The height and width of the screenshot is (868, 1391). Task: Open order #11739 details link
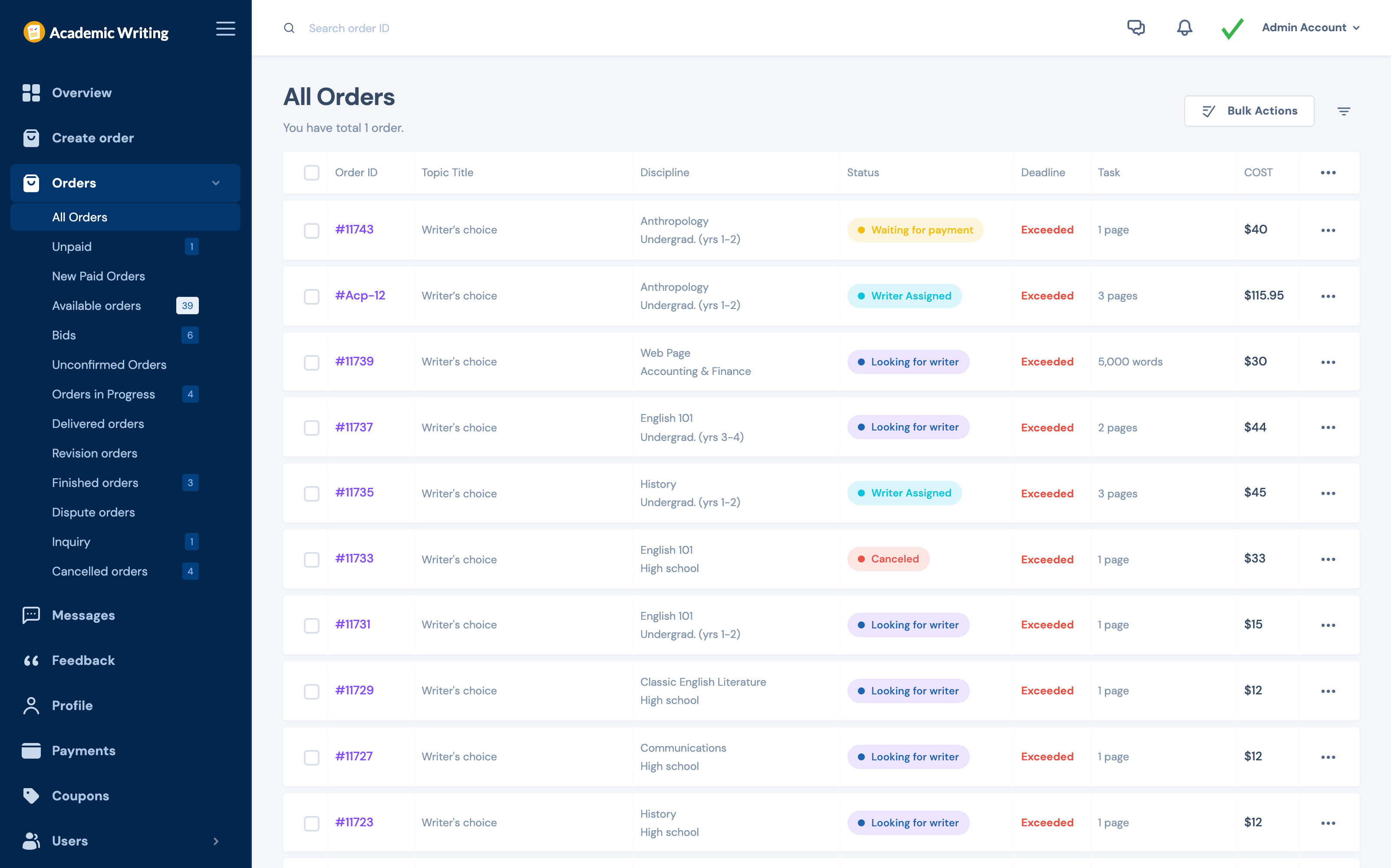tap(354, 361)
